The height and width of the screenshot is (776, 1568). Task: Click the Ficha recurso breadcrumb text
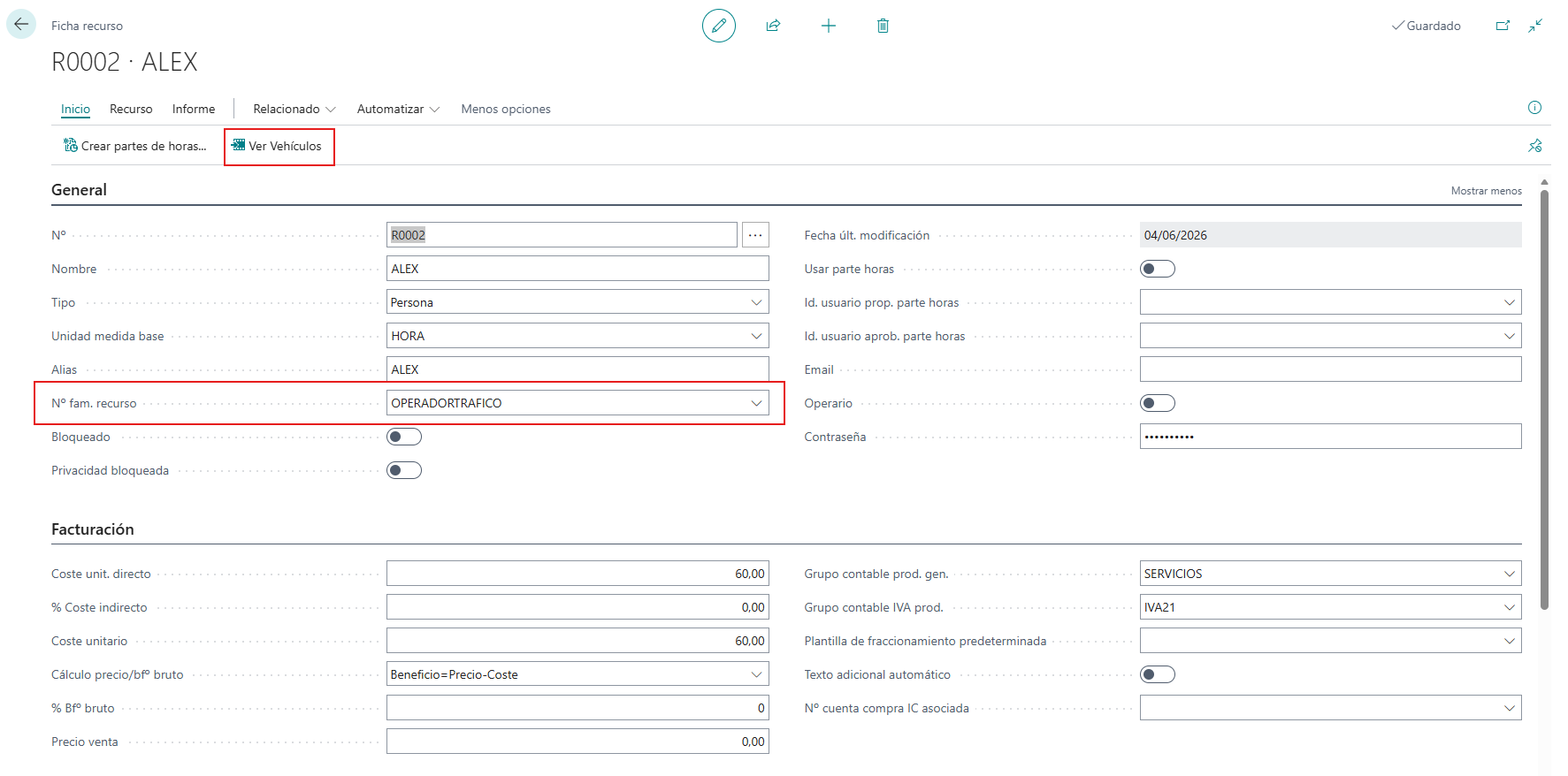coord(87,26)
